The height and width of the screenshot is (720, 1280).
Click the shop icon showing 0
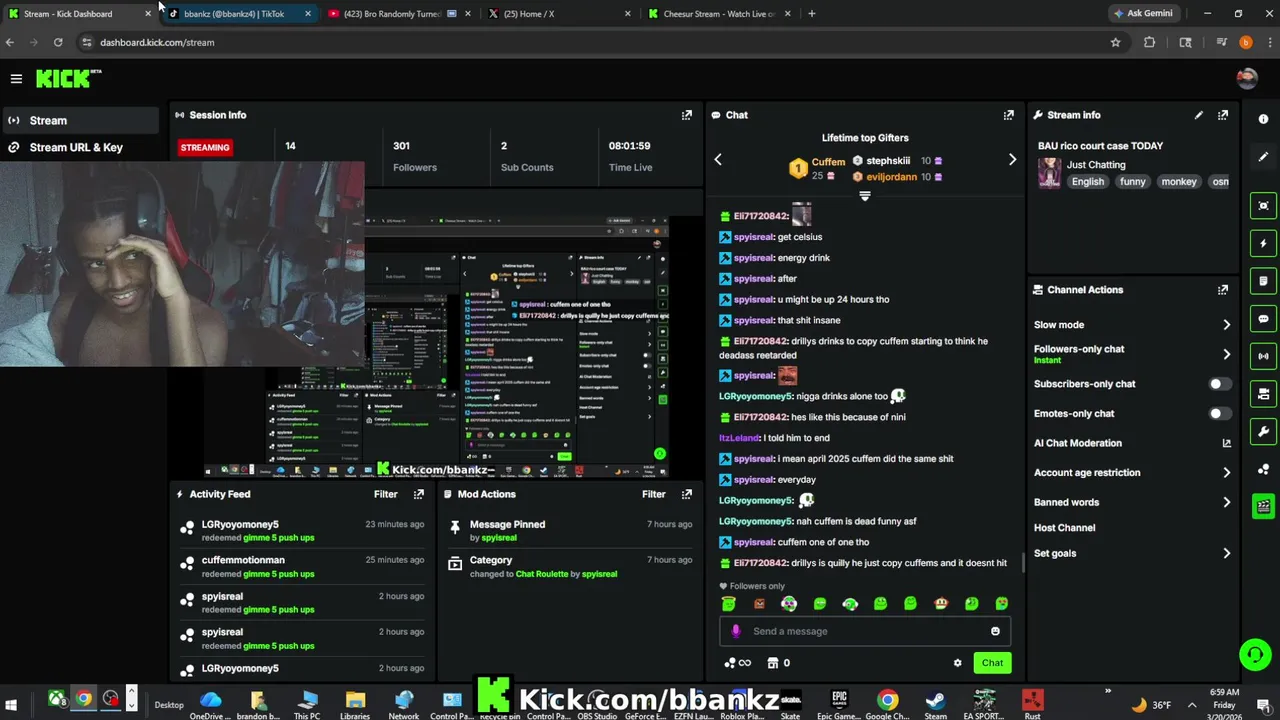coord(778,663)
